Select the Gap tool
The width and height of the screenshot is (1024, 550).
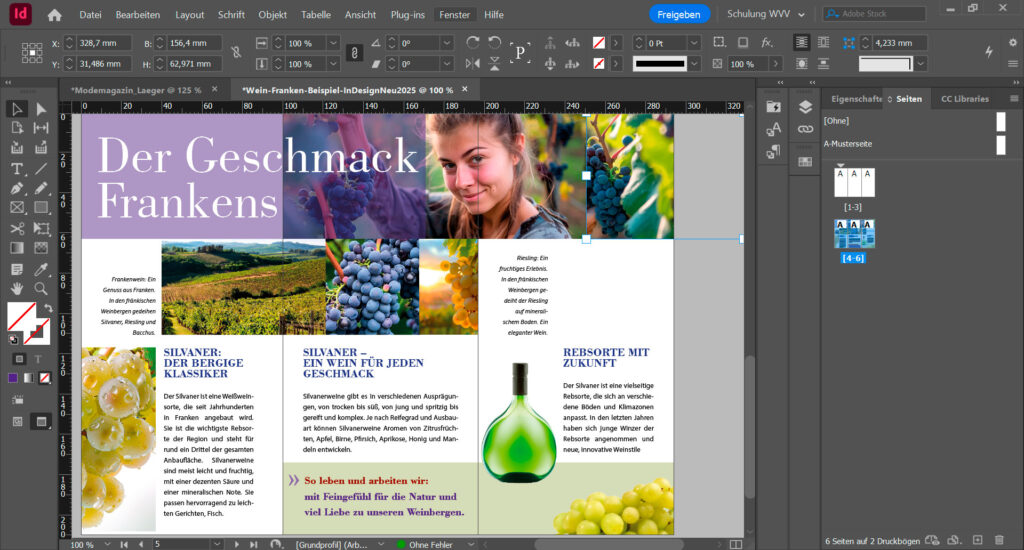(x=41, y=128)
